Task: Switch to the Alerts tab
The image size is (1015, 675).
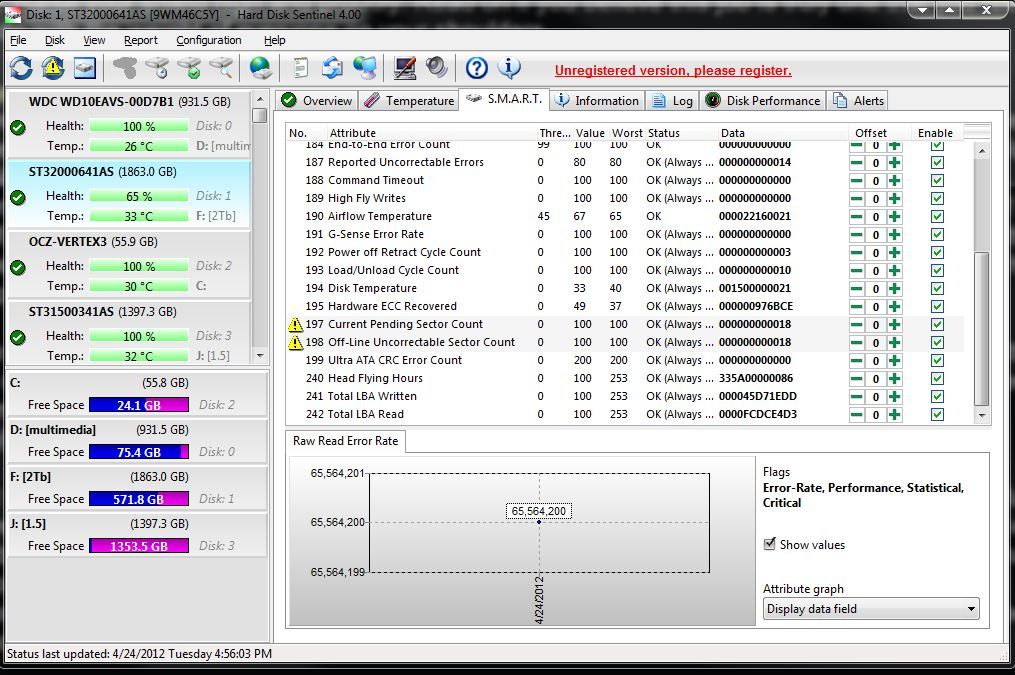Action: click(858, 100)
